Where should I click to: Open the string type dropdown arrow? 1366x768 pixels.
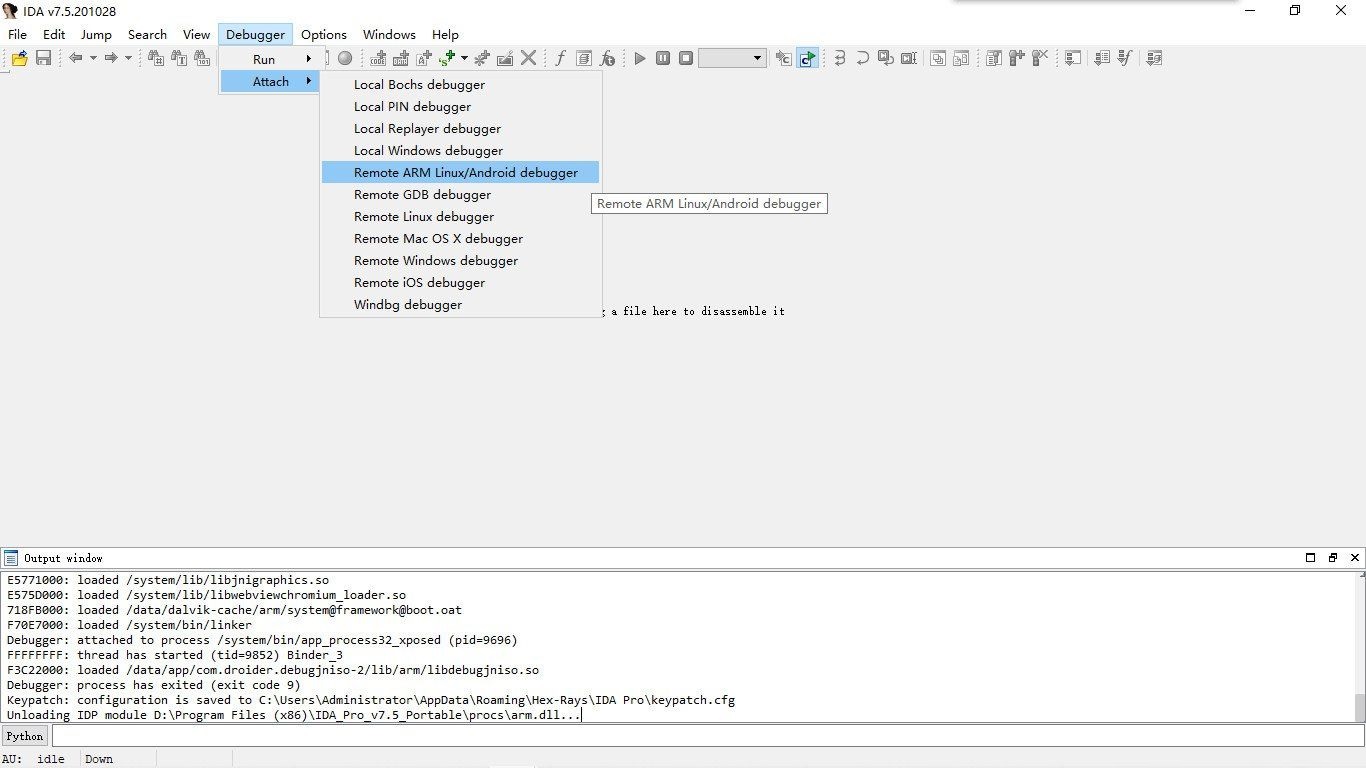click(464, 58)
